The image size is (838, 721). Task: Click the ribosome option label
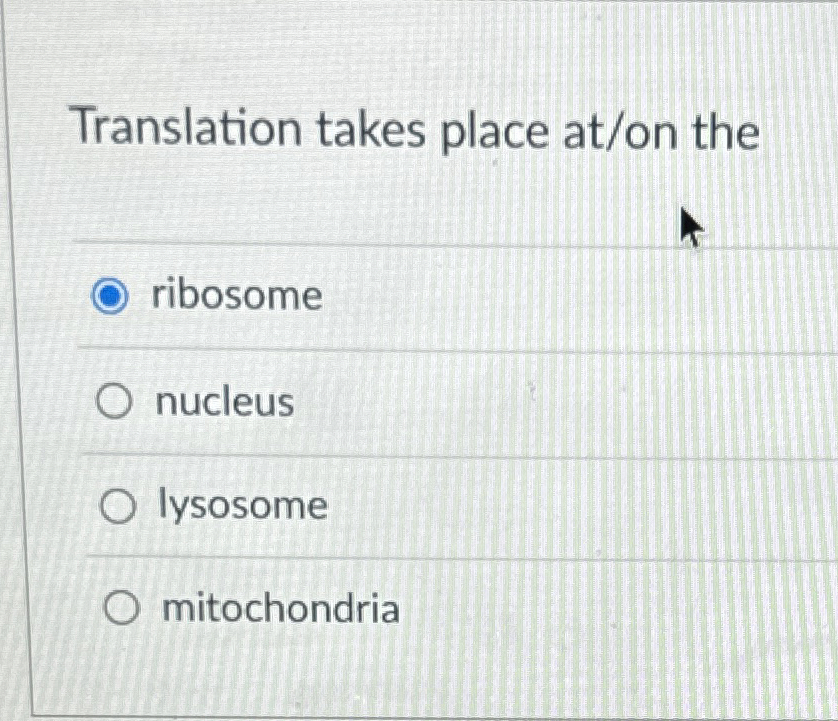[236, 295]
